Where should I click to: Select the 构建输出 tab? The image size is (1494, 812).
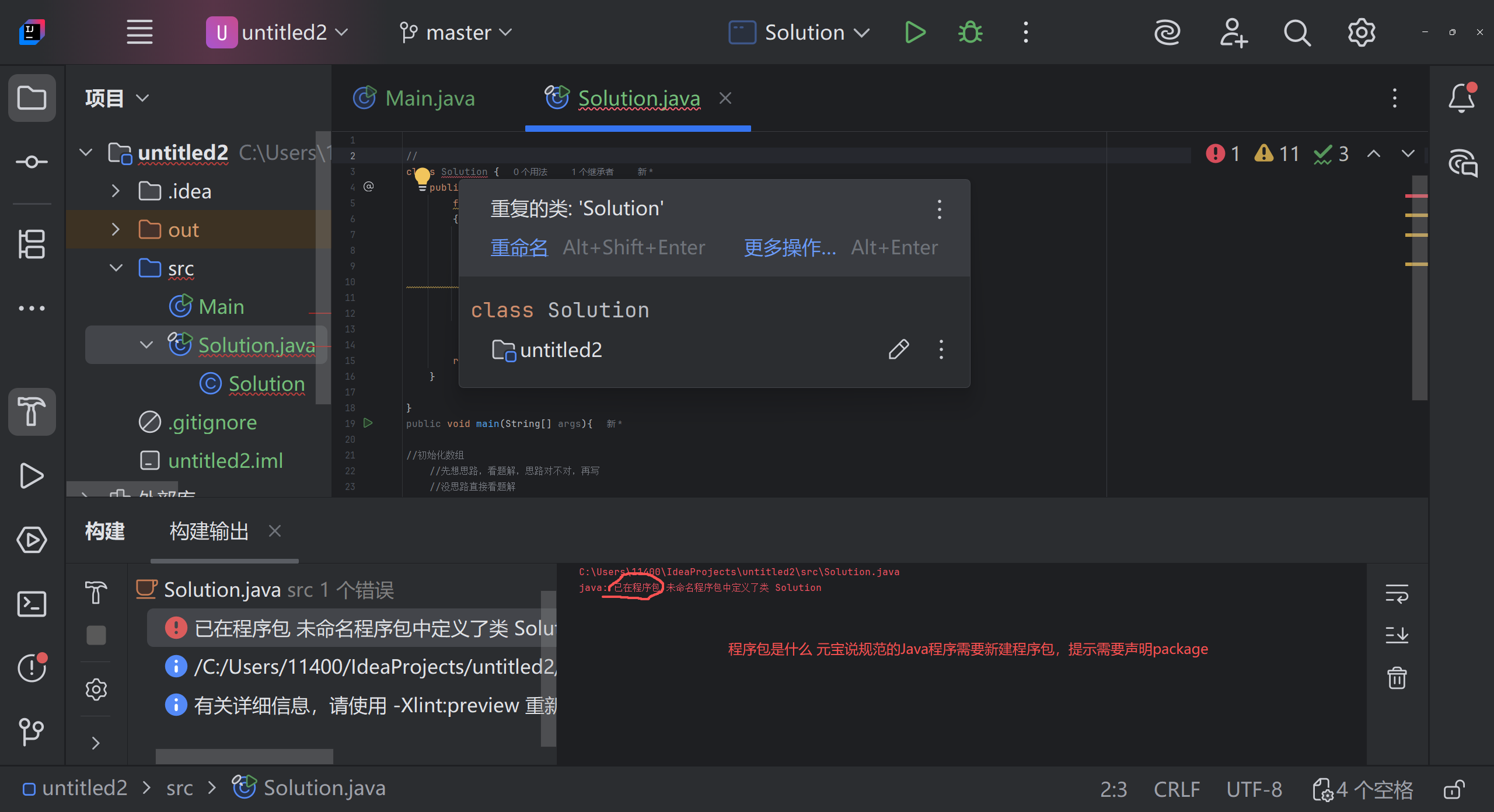pos(209,531)
